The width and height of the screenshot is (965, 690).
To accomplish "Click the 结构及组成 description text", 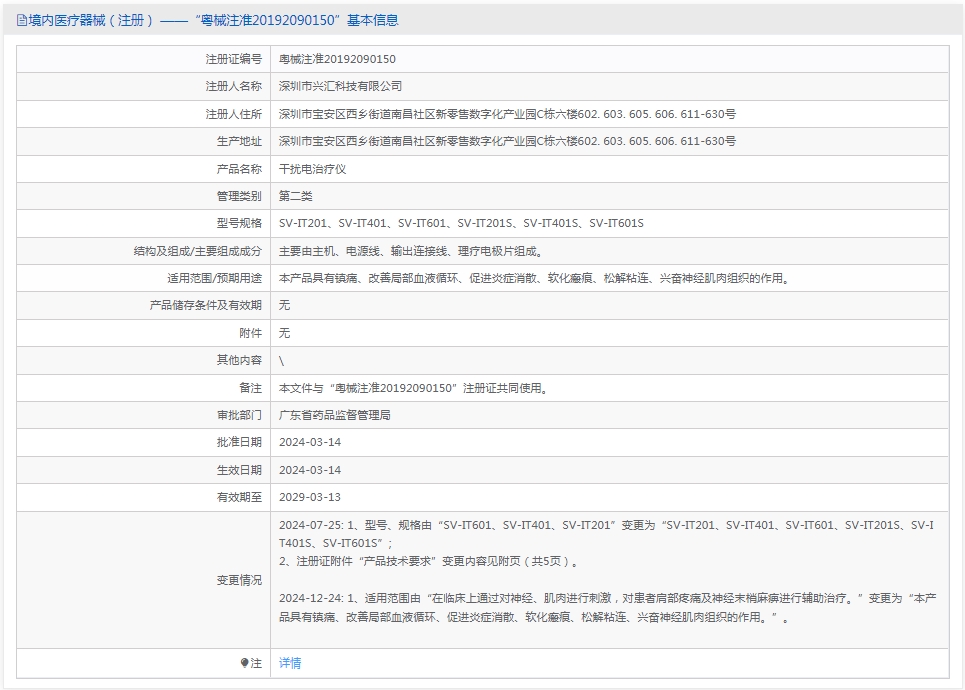I will pos(411,251).
